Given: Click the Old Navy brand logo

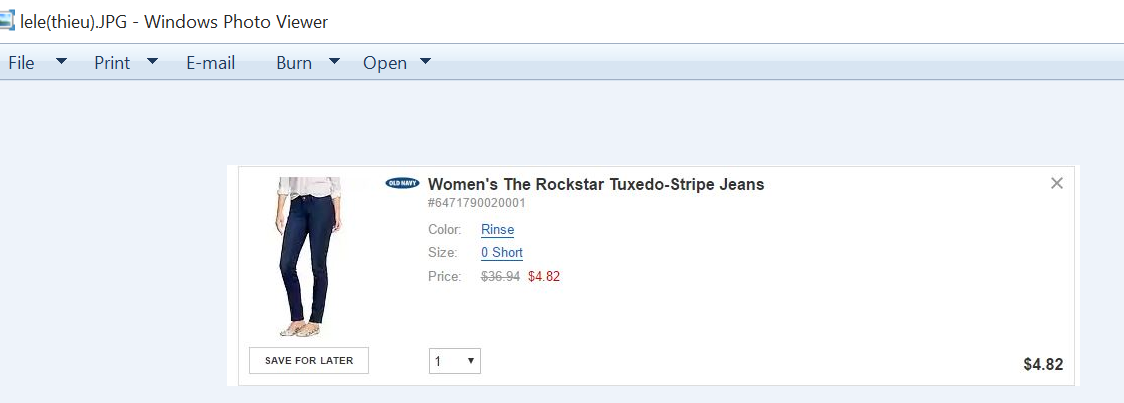Looking at the screenshot, I should click(402, 183).
